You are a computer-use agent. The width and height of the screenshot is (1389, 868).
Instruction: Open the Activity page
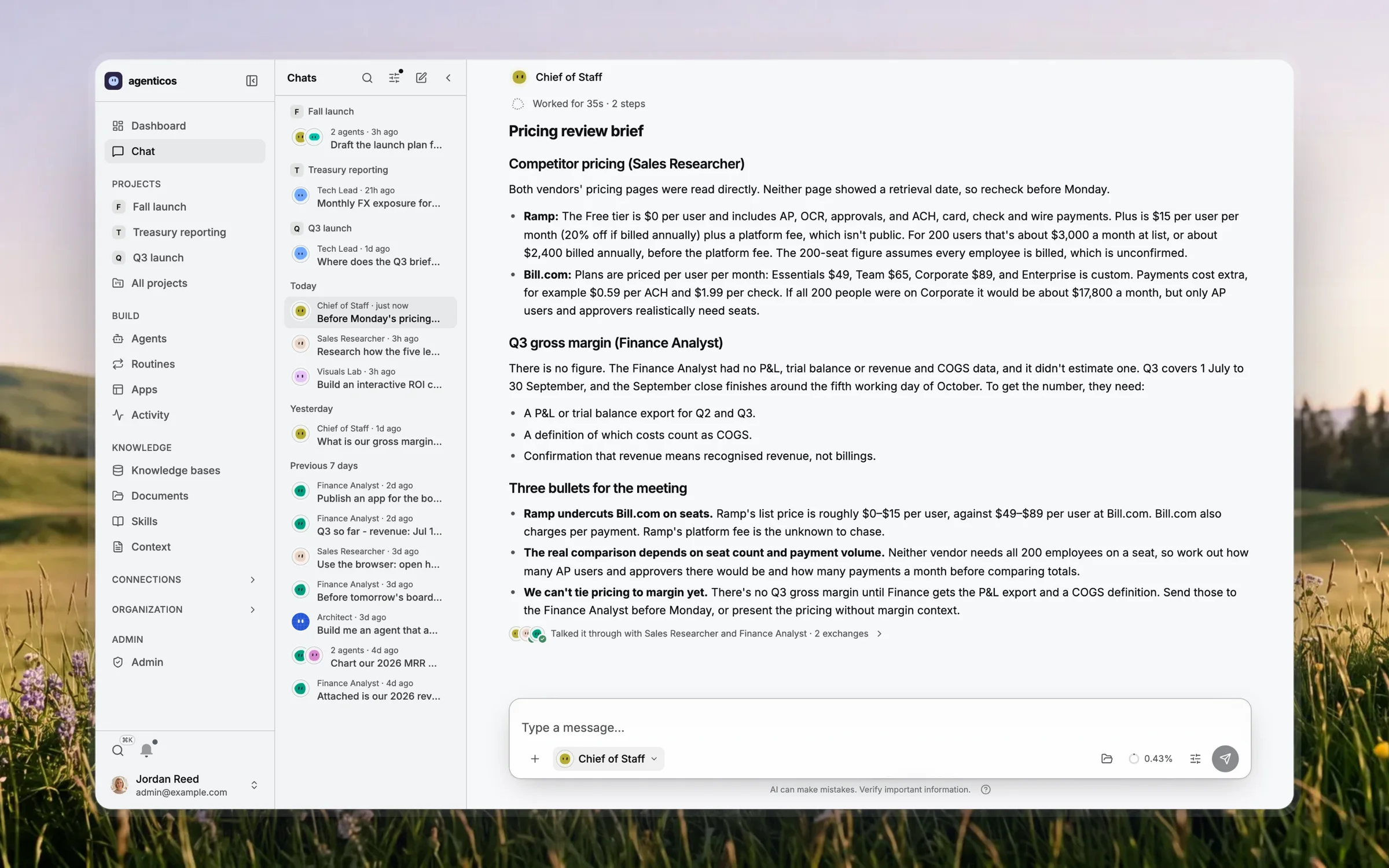point(185,415)
